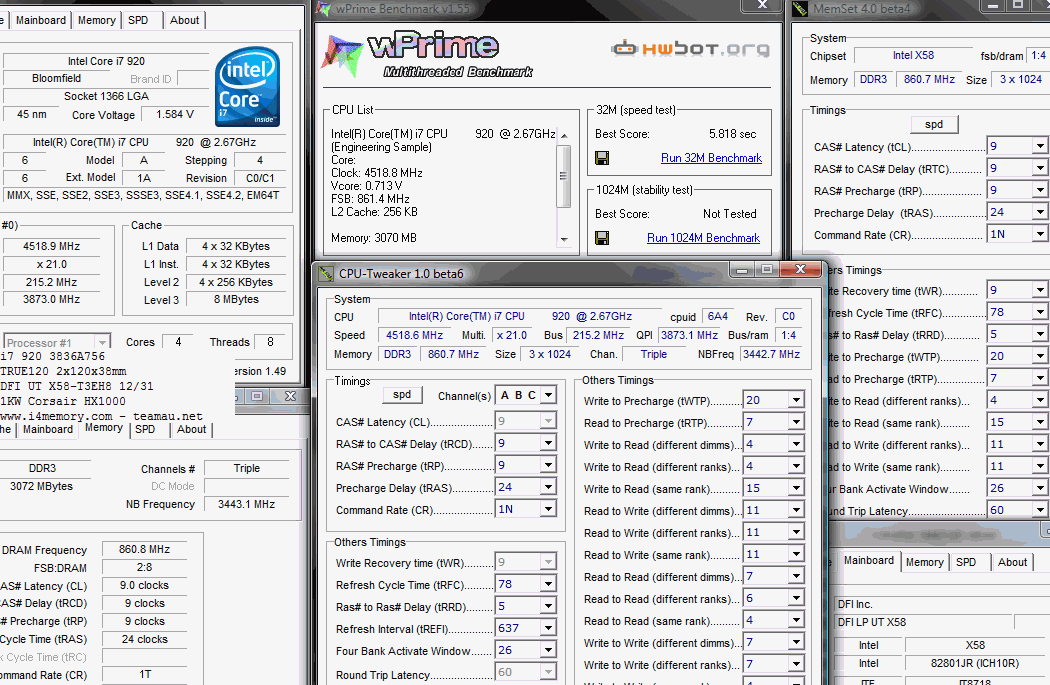Select the Memory tab in lower-right CPU-Z window
Viewport: 1050px width, 685px height.
(x=924, y=562)
